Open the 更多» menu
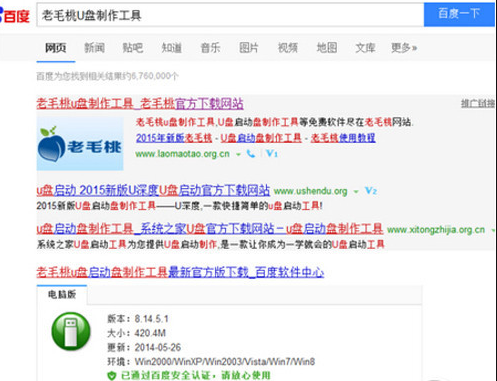 404,48
